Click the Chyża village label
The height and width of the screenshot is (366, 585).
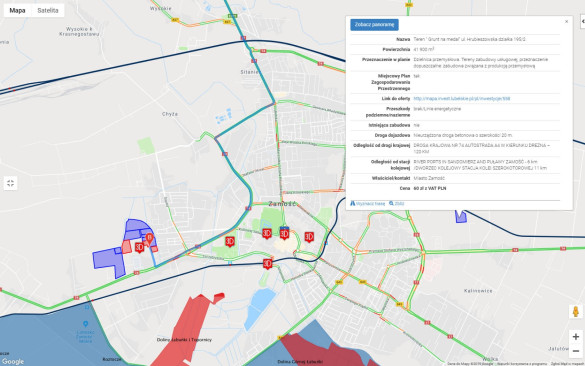(x=170, y=114)
